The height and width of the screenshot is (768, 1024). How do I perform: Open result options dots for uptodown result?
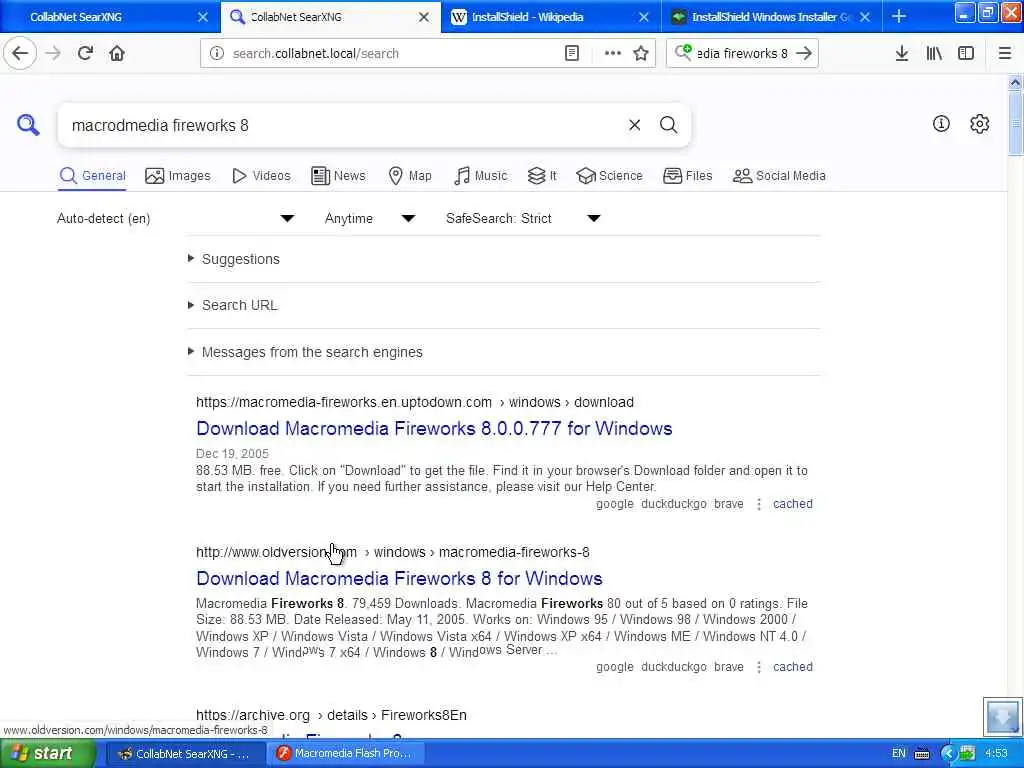(759, 504)
